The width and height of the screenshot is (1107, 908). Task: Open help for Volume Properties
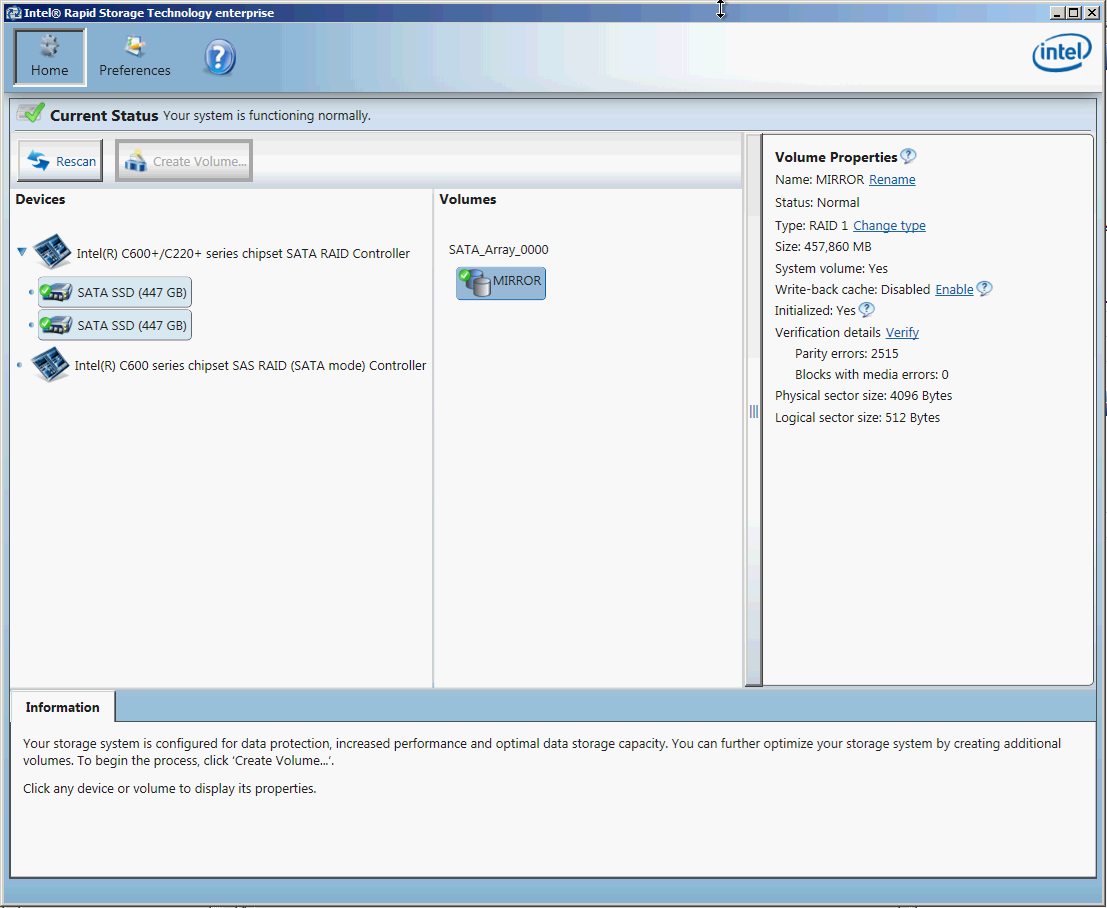[909, 156]
